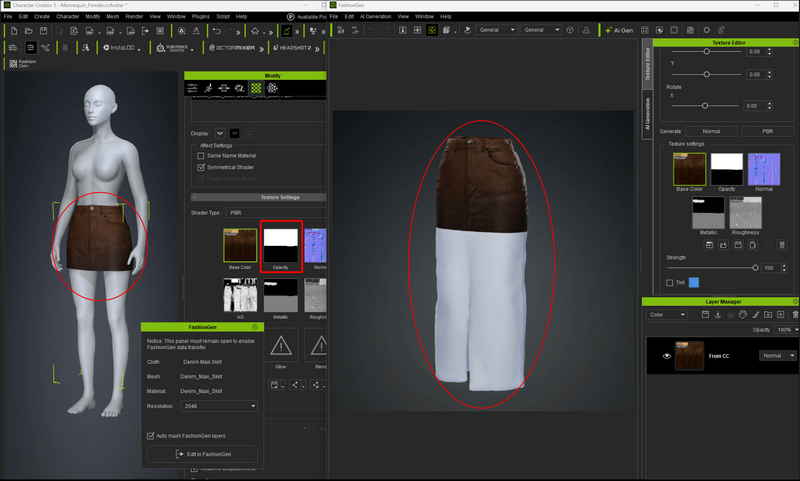Close the FashionGen notice panel

(x=255, y=327)
